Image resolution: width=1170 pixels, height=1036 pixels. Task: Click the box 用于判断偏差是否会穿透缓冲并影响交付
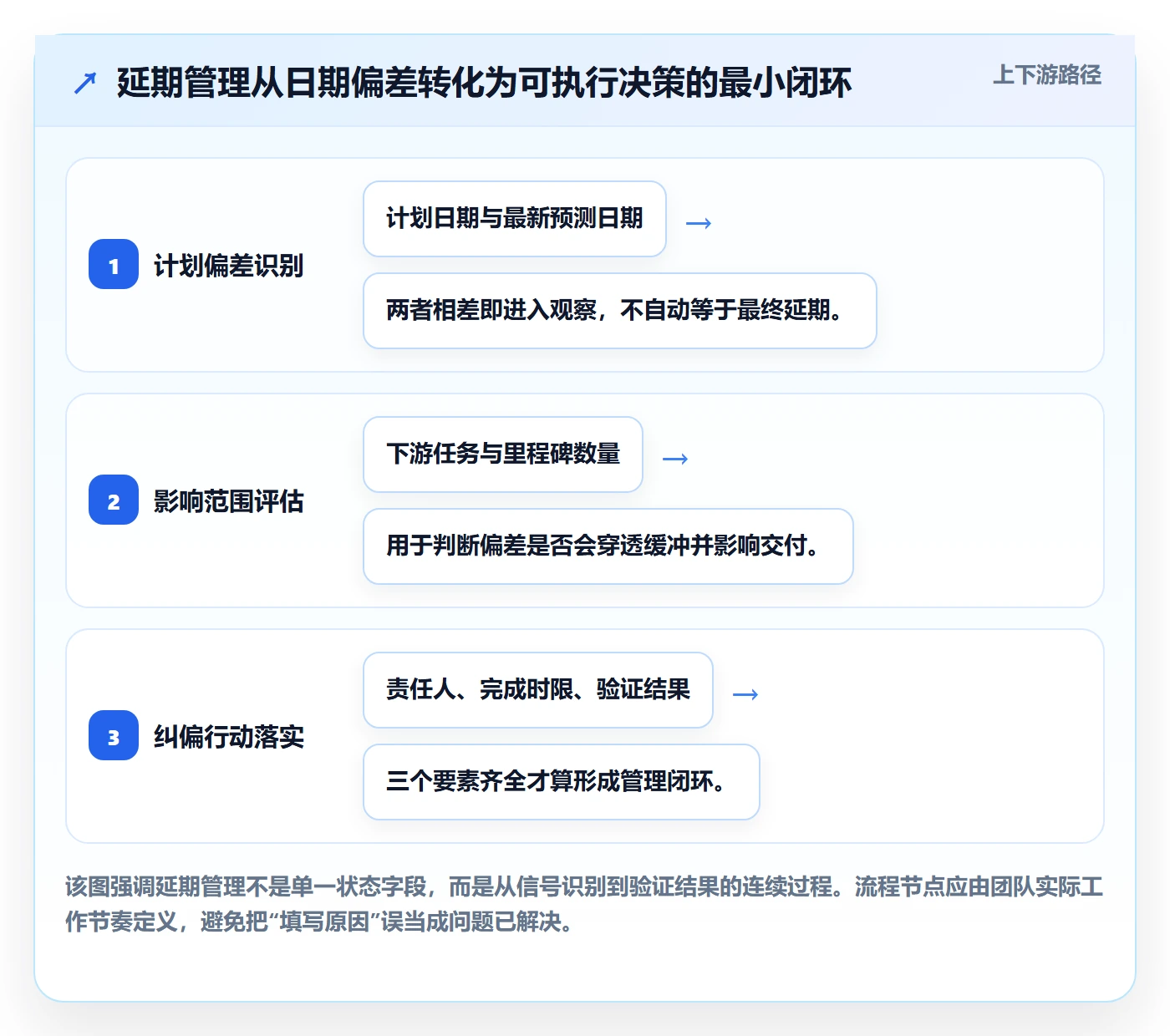608,546
